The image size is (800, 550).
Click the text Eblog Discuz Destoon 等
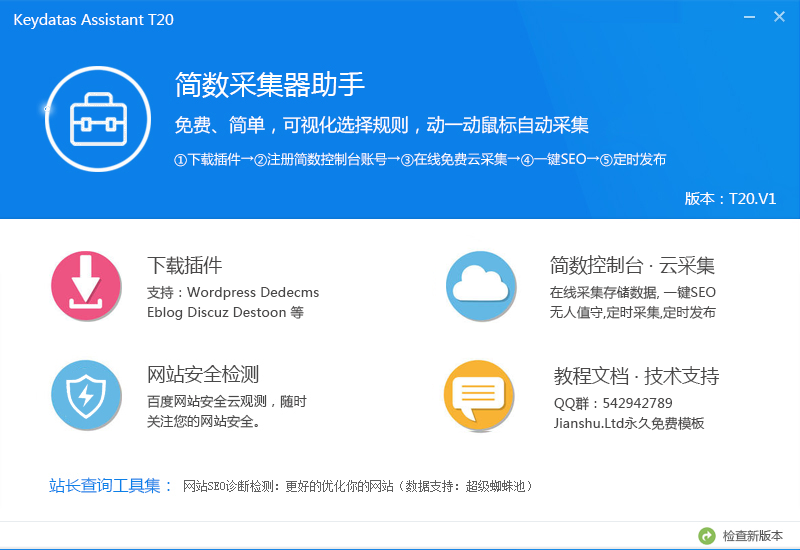[226, 312]
